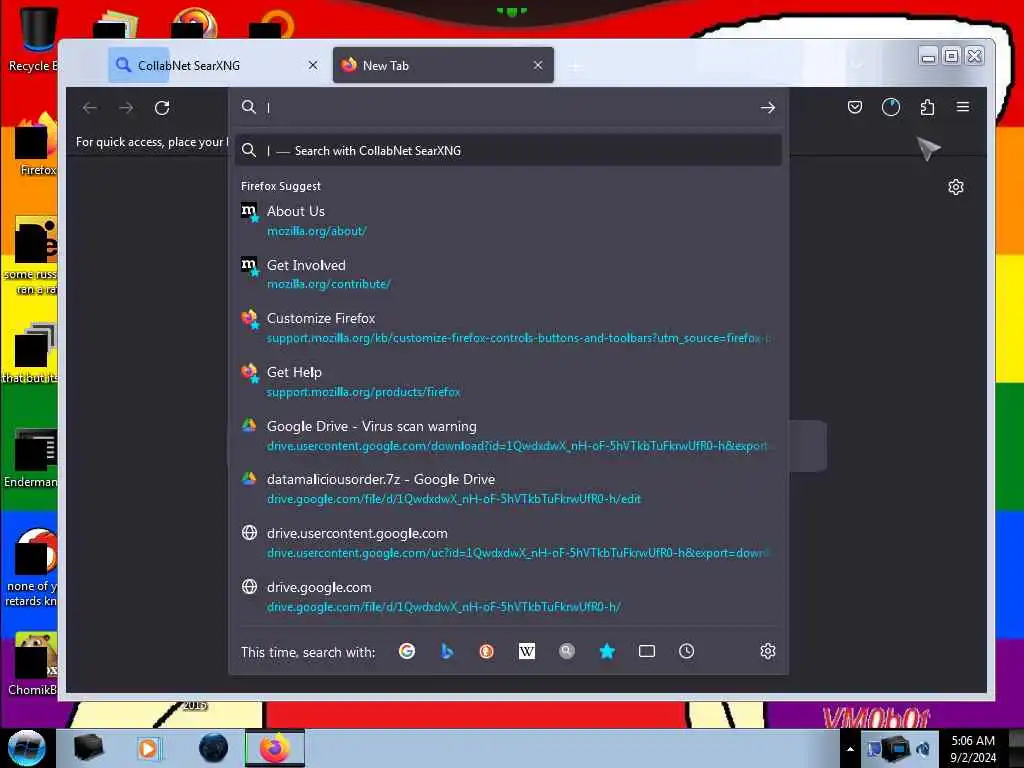Open the media player taskbar icon

(x=148, y=748)
